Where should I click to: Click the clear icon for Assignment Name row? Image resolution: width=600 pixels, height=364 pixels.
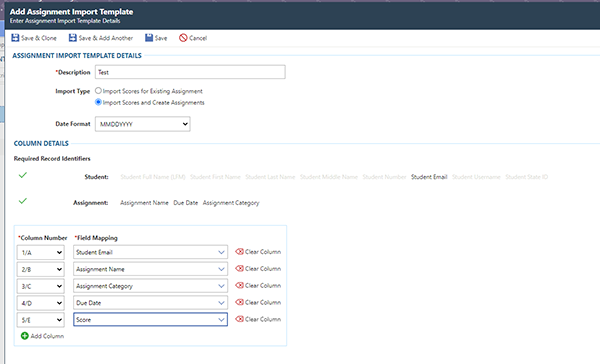(x=240, y=268)
